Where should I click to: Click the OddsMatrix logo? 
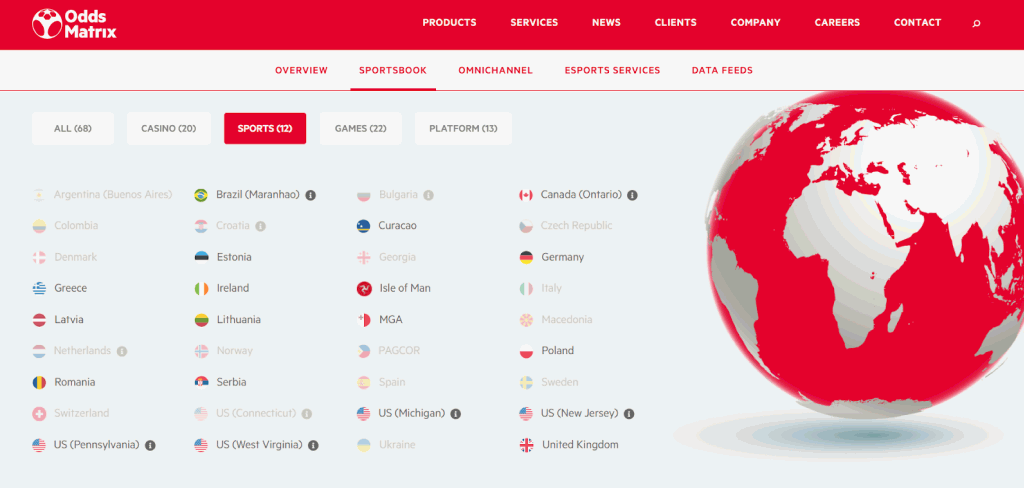pyautogui.click(x=74, y=23)
